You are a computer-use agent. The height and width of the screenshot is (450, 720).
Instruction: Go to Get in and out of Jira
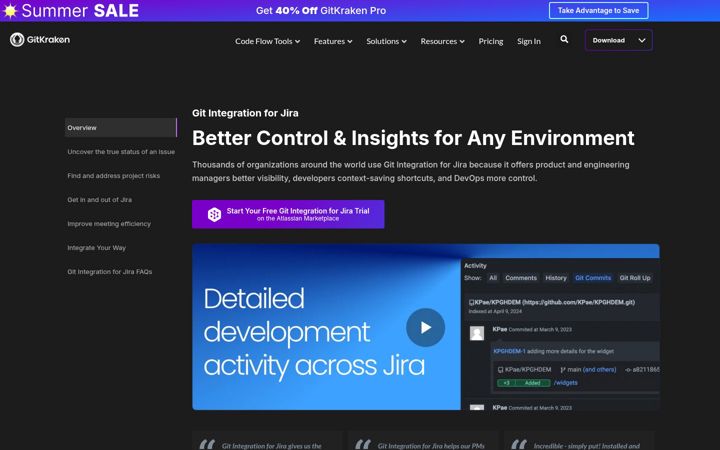pos(99,200)
